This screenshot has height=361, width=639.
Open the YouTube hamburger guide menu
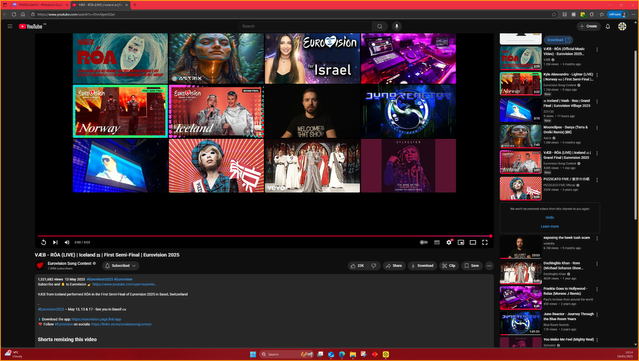10,26
